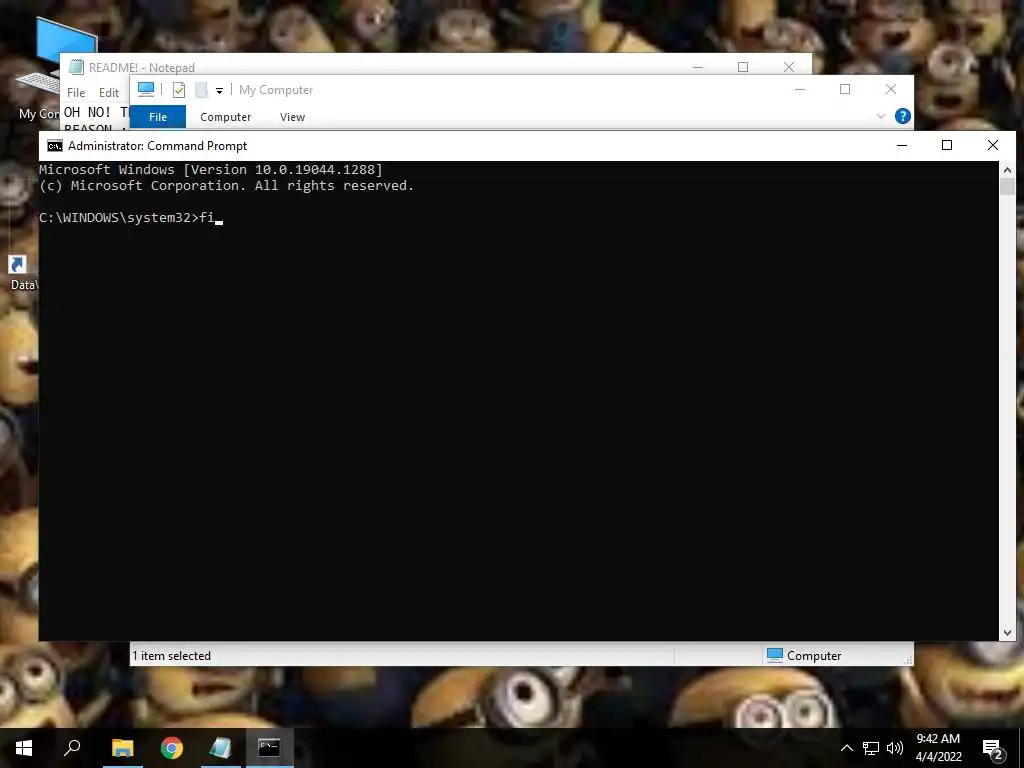Open network status tray icon
The image size is (1024, 768).
[871, 748]
